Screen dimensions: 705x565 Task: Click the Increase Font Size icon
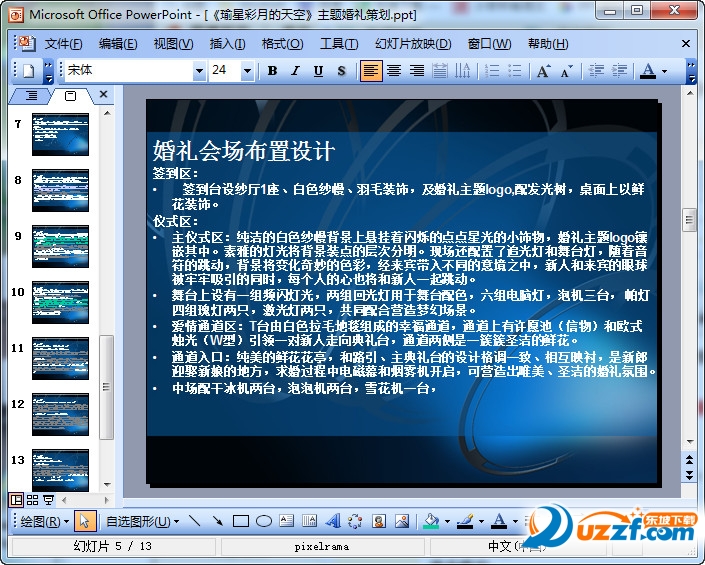543,71
